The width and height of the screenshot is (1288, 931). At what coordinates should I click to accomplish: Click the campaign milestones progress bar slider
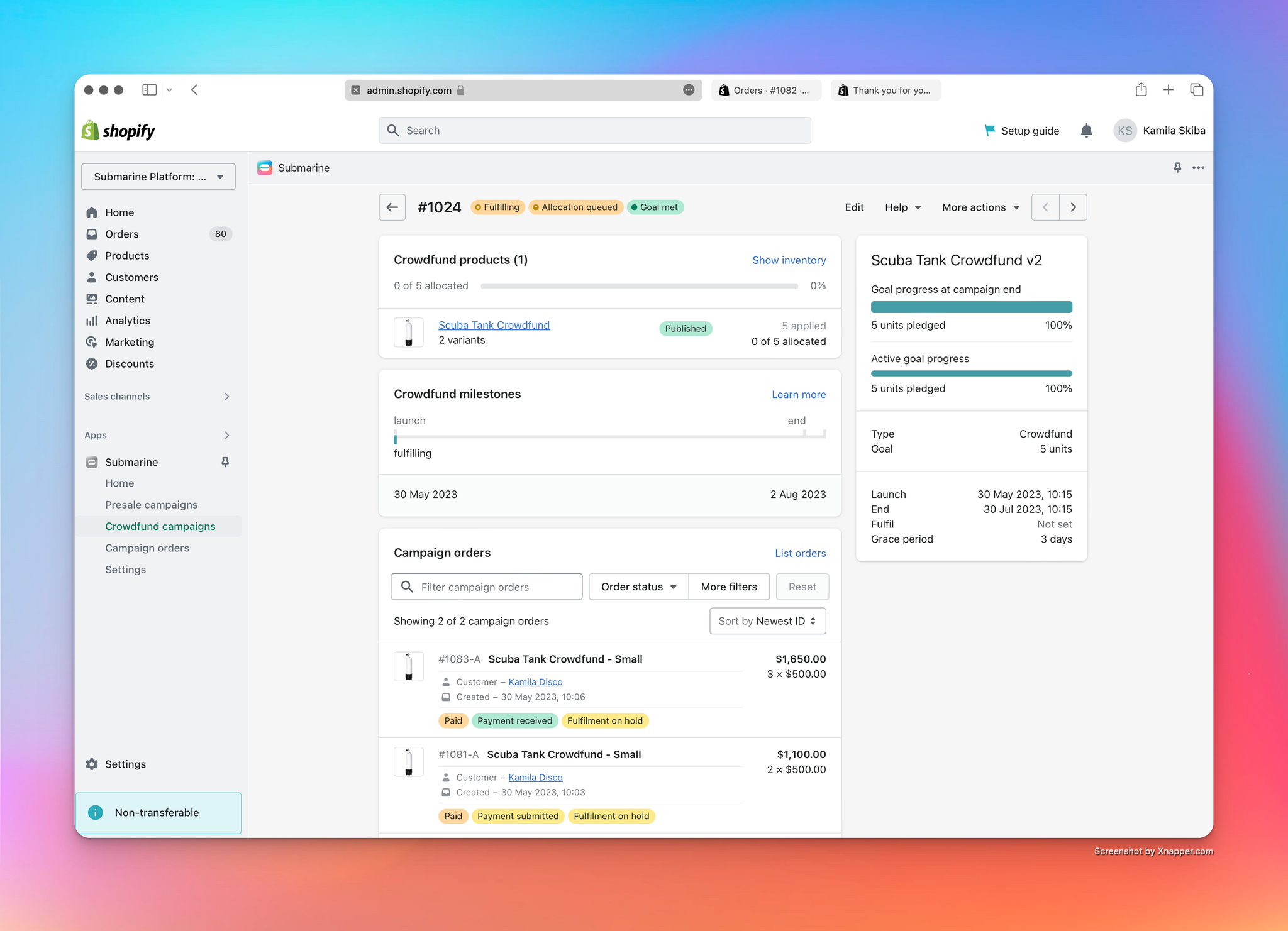(x=396, y=437)
